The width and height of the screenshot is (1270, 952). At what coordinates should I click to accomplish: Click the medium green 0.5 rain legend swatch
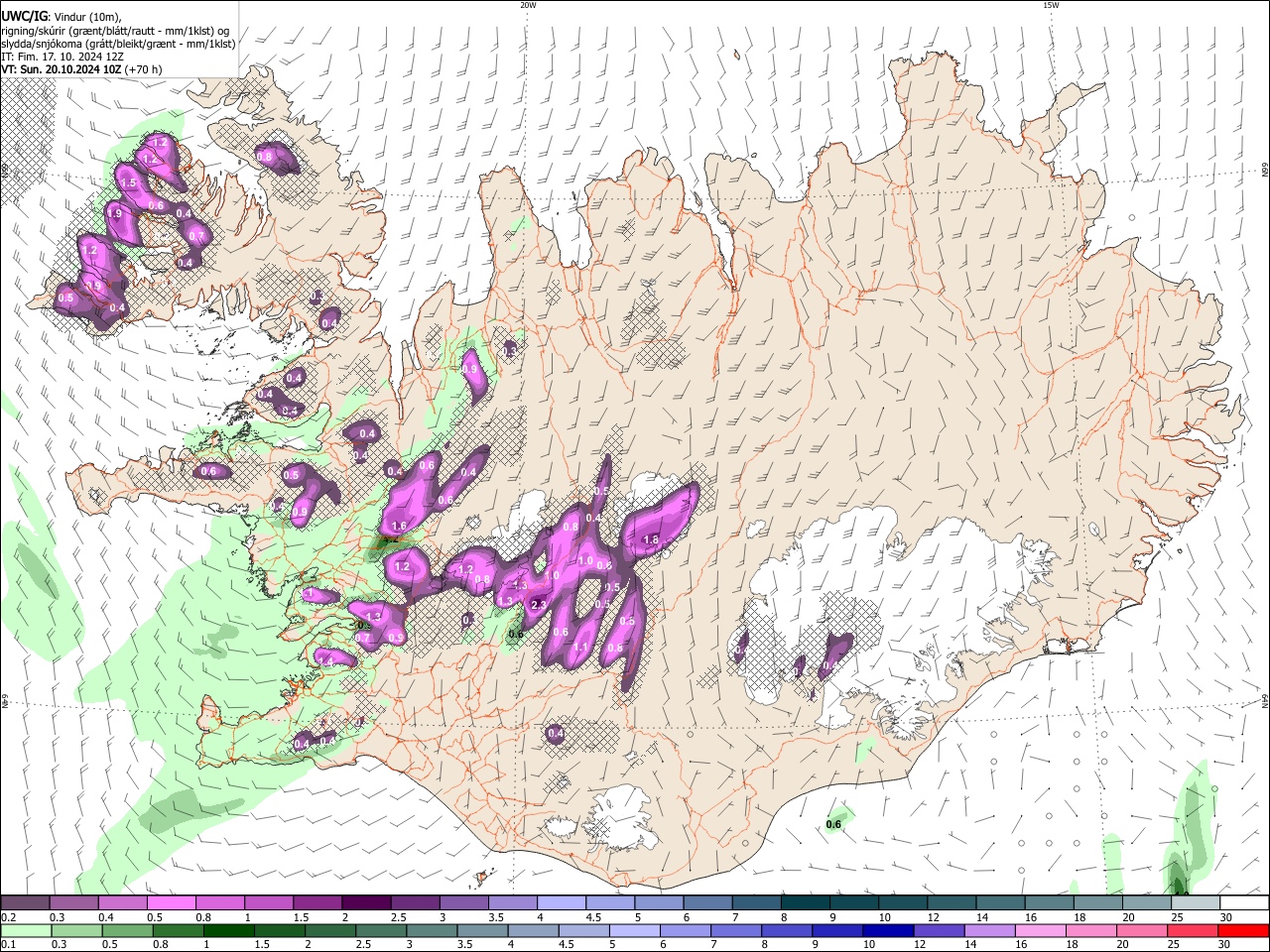pos(127,930)
